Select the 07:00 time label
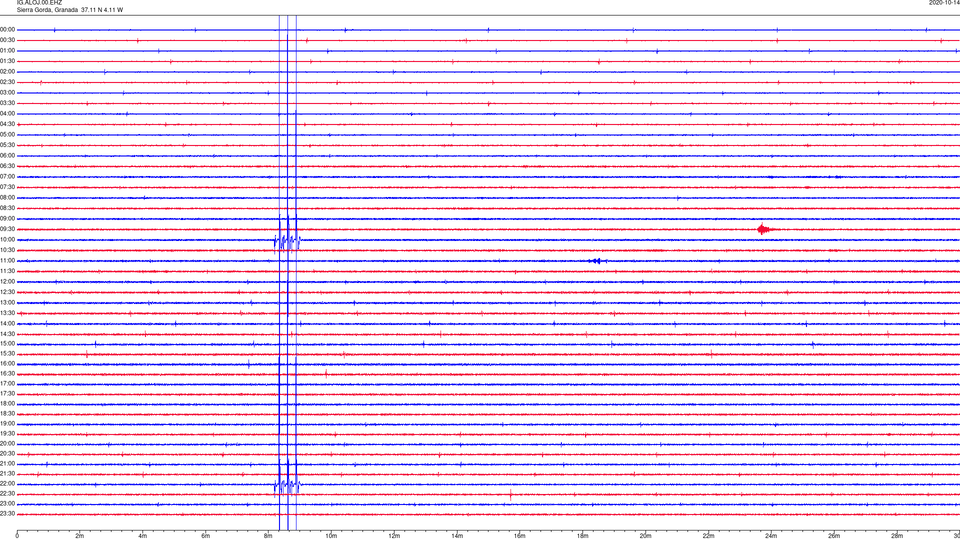The image size is (960, 540). tap(8, 177)
